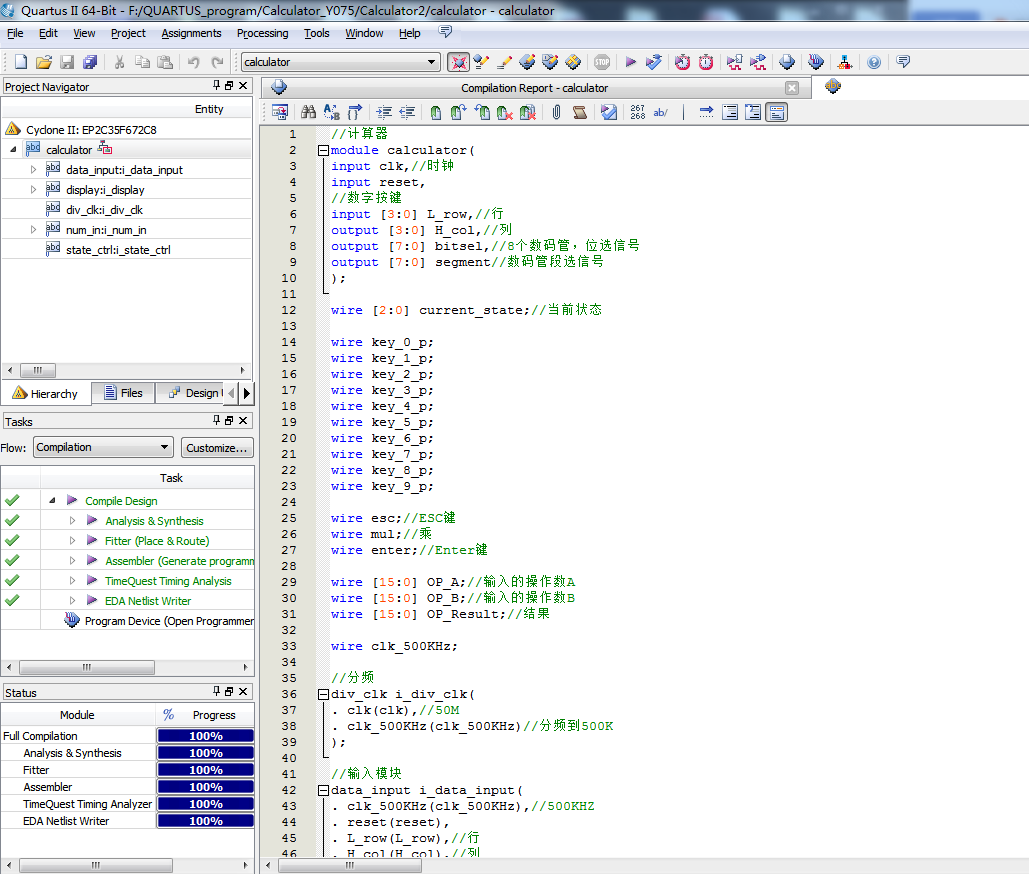
Task: Click the increase indent icon
Action: [x=384, y=113]
